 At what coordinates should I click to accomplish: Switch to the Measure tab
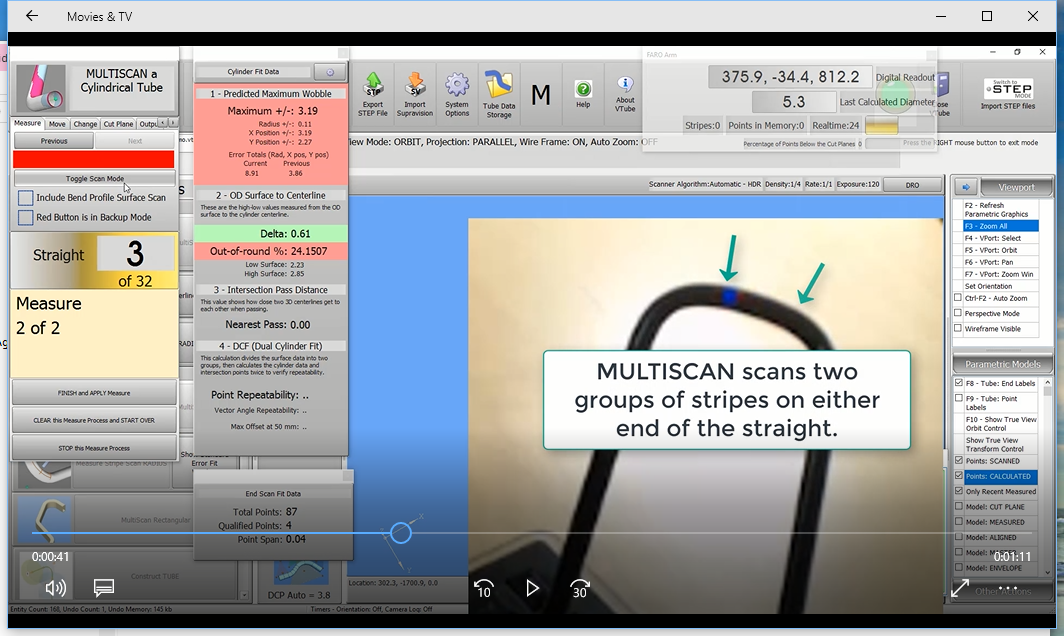pyautogui.click(x=27, y=124)
